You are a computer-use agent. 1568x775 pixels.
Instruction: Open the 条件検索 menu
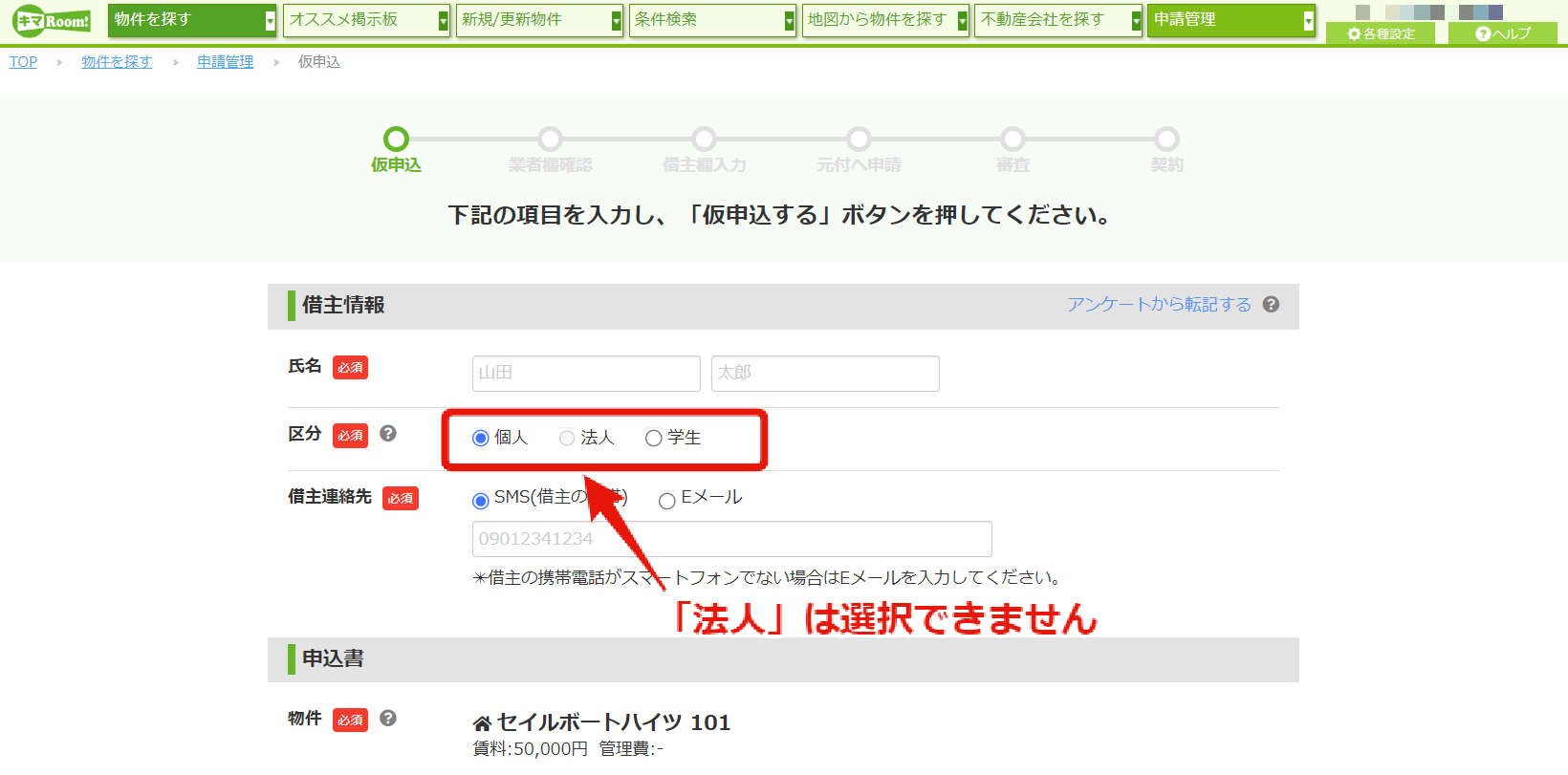click(x=712, y=20)
